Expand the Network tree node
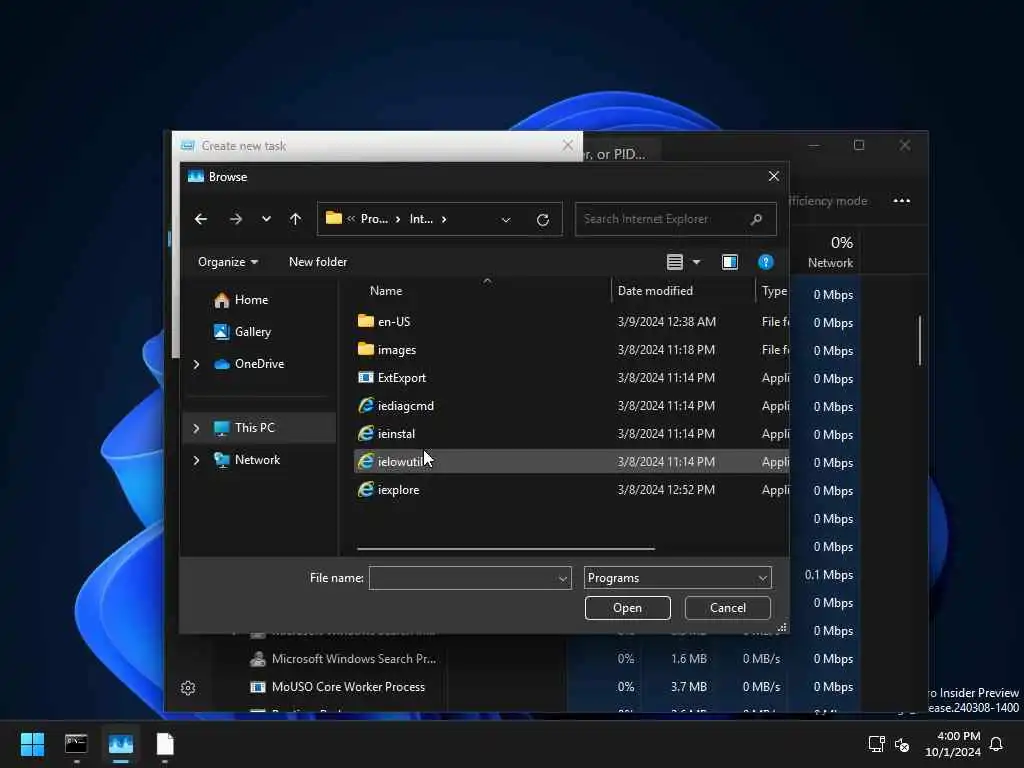The image size is (1024, 768). [196, 460]
